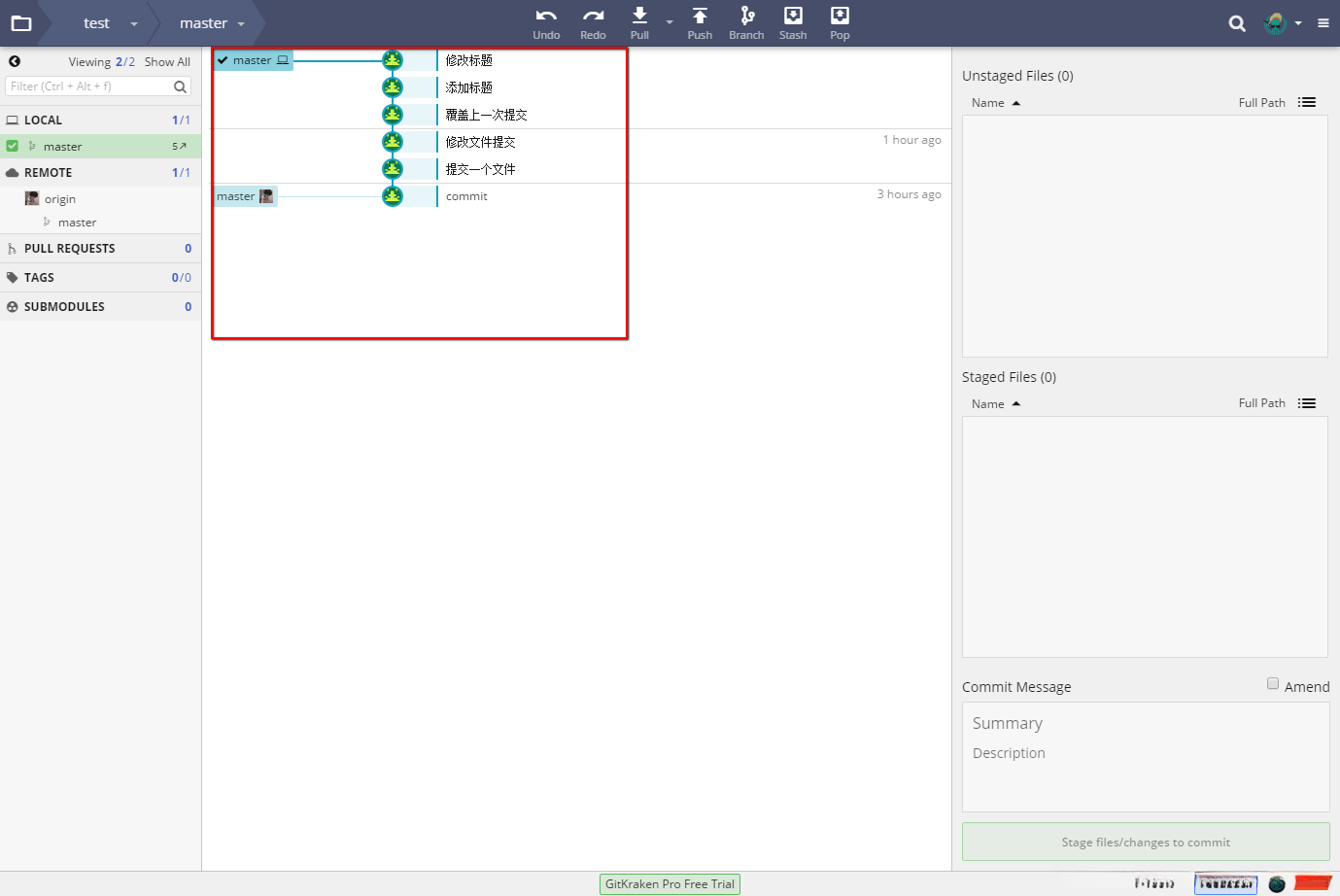Push commits with the Push icon

[700, 16]
